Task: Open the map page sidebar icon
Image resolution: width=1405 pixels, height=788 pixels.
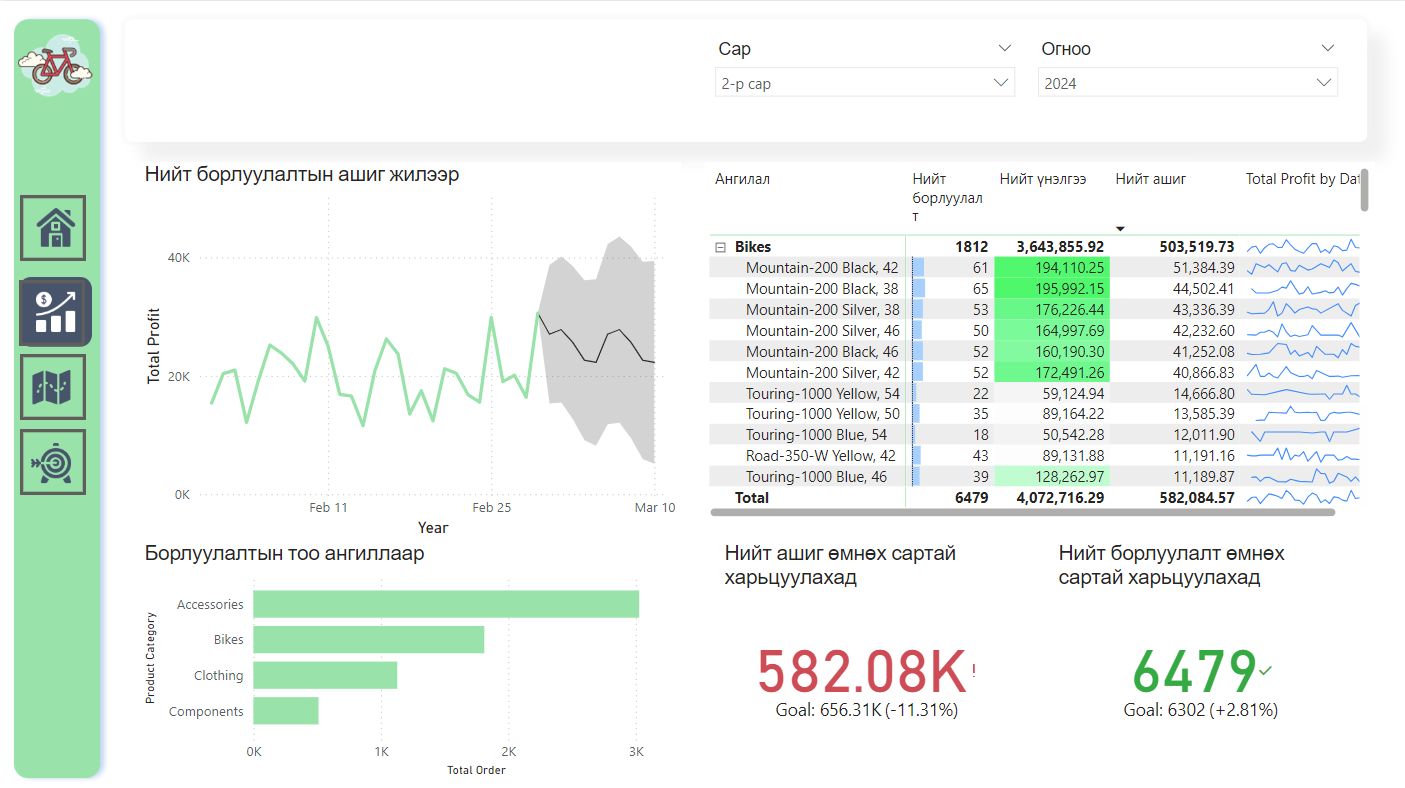Action: click(53, 386)
